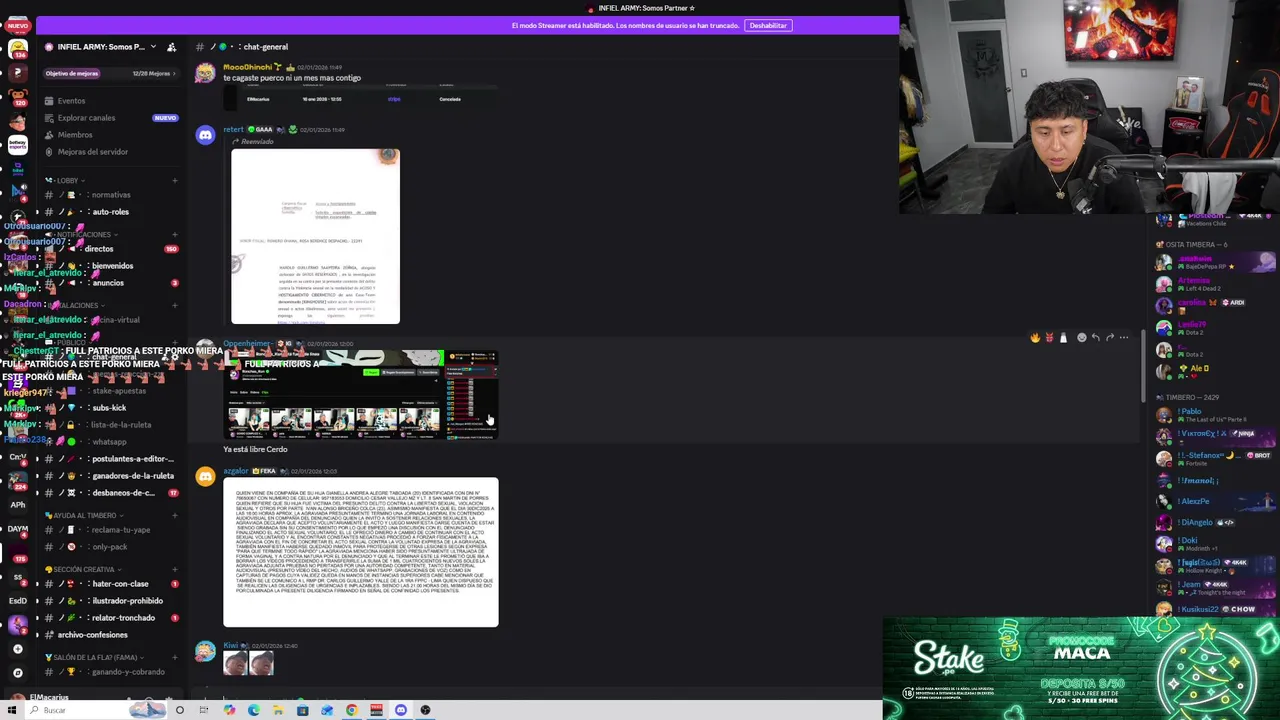Collapse the AYUDA AL TIMBERO category

point(84,516)
